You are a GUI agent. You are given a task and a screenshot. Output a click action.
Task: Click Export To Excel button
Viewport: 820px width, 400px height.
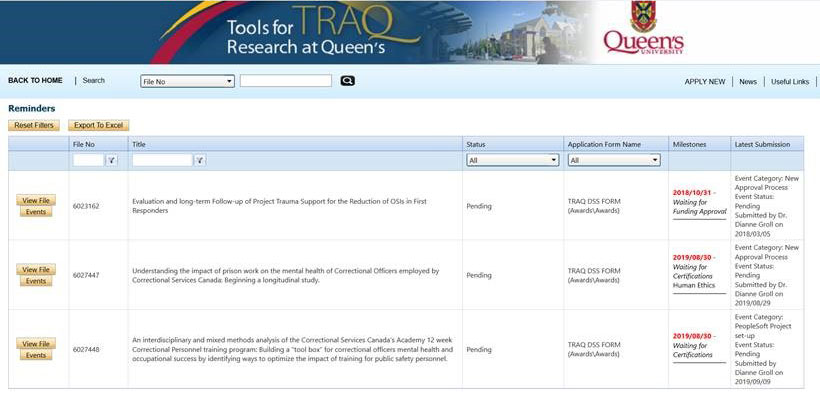point(98,125)
